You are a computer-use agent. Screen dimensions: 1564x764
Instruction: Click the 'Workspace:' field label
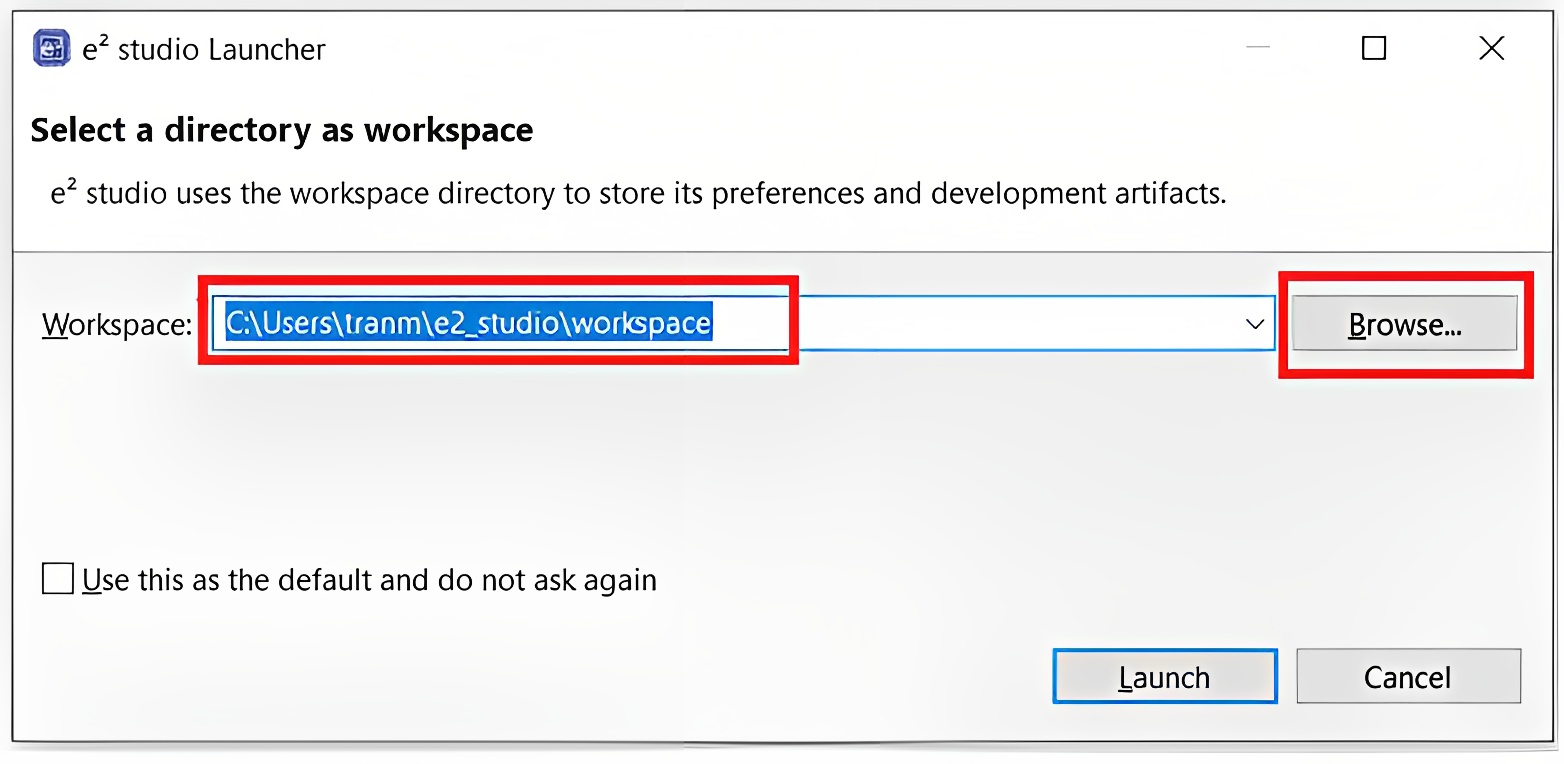pos(117,324)
